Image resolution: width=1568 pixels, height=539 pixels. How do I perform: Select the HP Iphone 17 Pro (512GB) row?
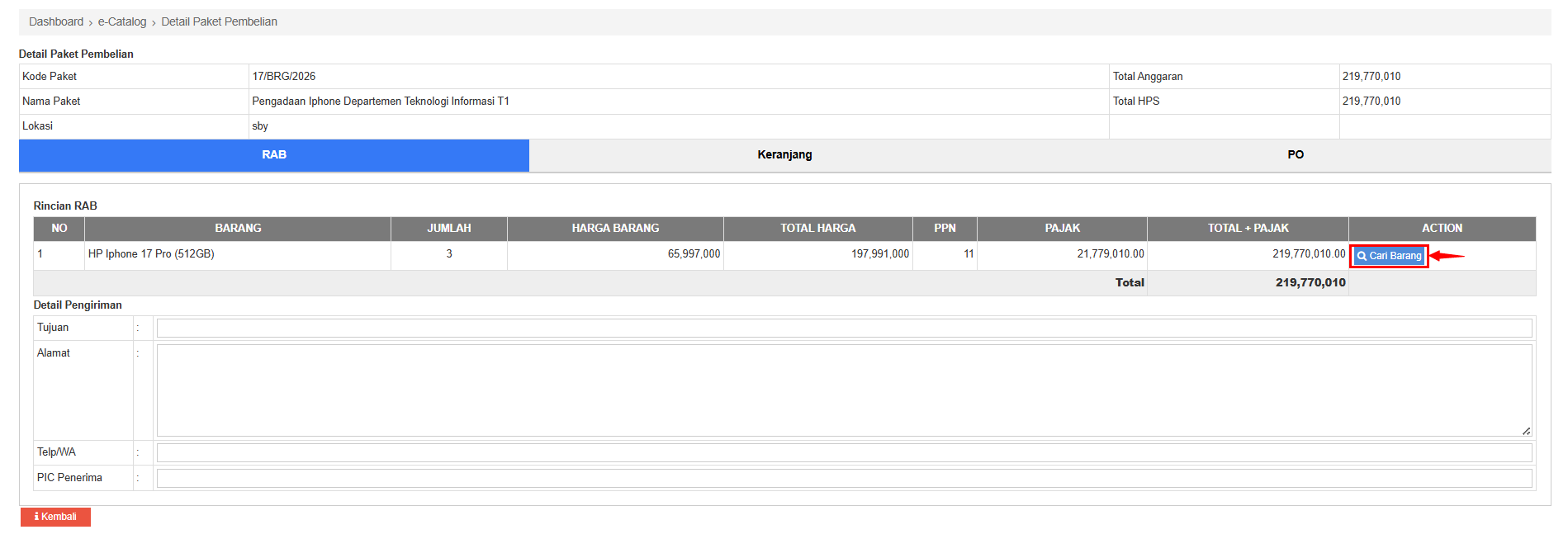point(151,254)
